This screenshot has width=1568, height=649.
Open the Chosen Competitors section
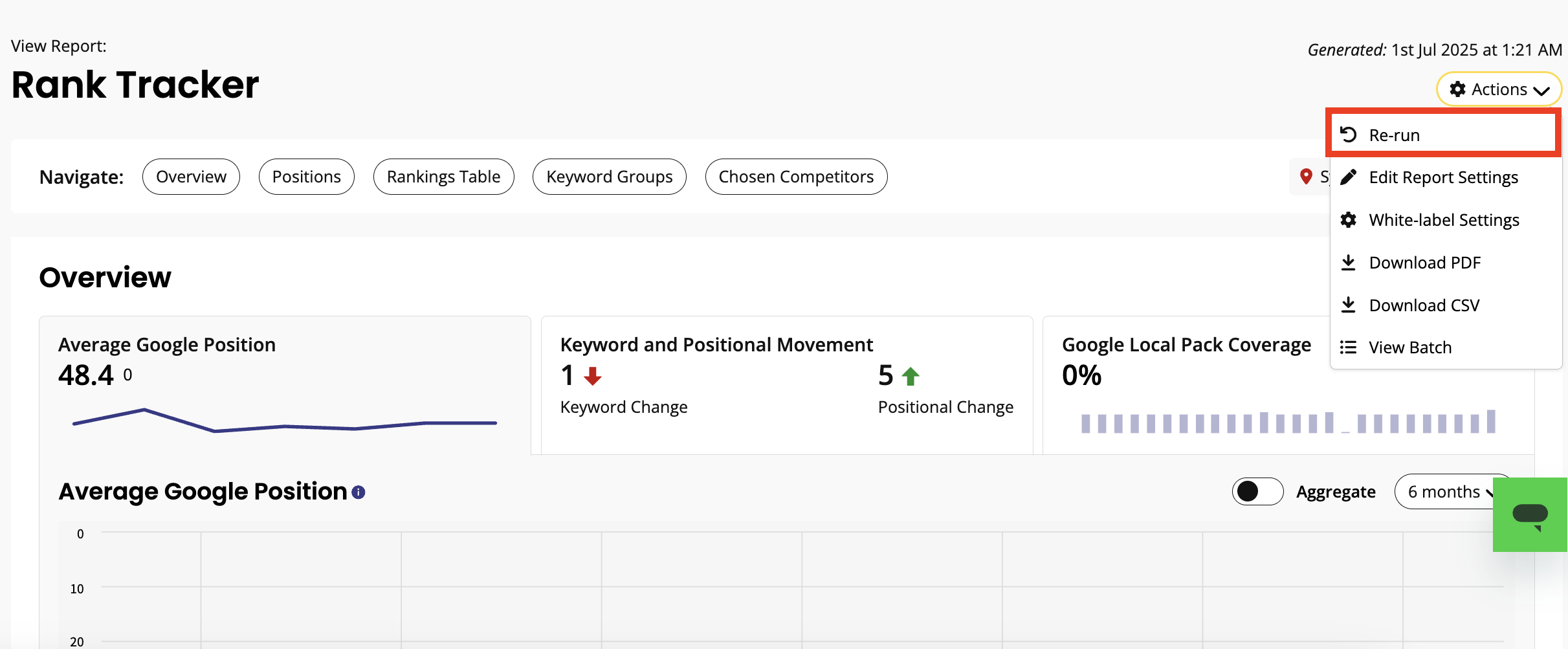pyautogui.click(x=795, y=177)
